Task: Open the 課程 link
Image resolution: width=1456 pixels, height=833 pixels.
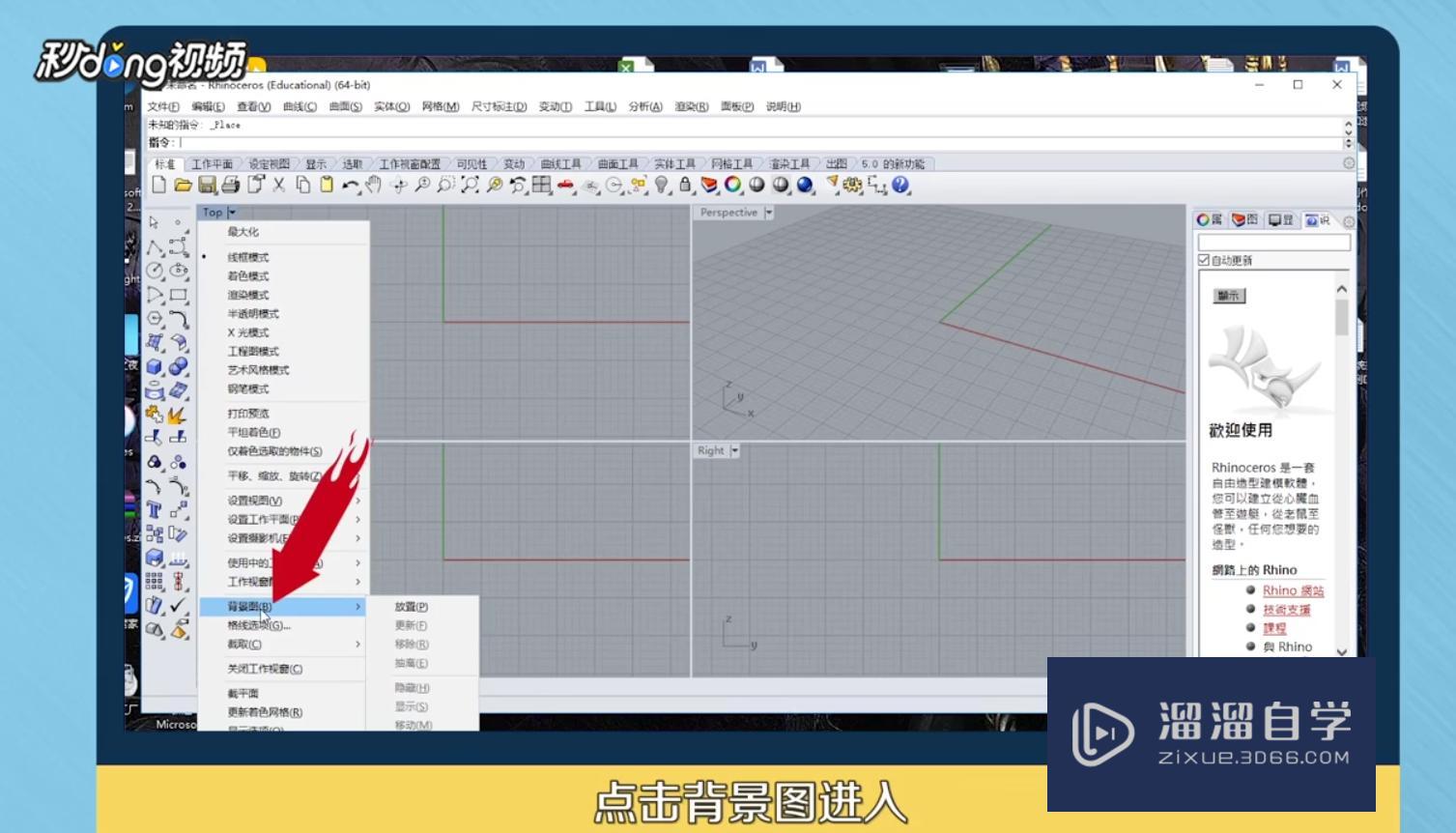Action: pos(1274,628)
